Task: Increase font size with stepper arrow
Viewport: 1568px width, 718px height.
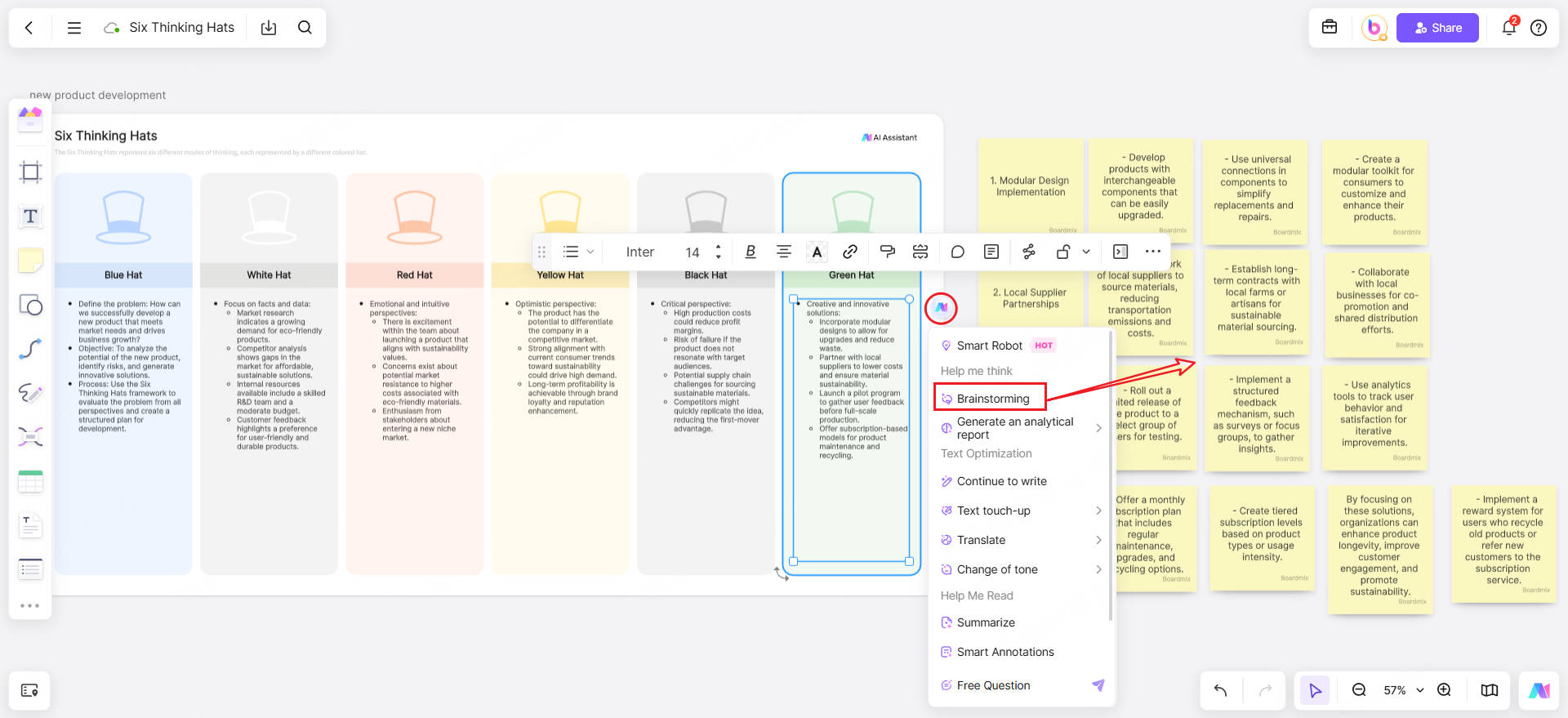Action: [719, 247]
